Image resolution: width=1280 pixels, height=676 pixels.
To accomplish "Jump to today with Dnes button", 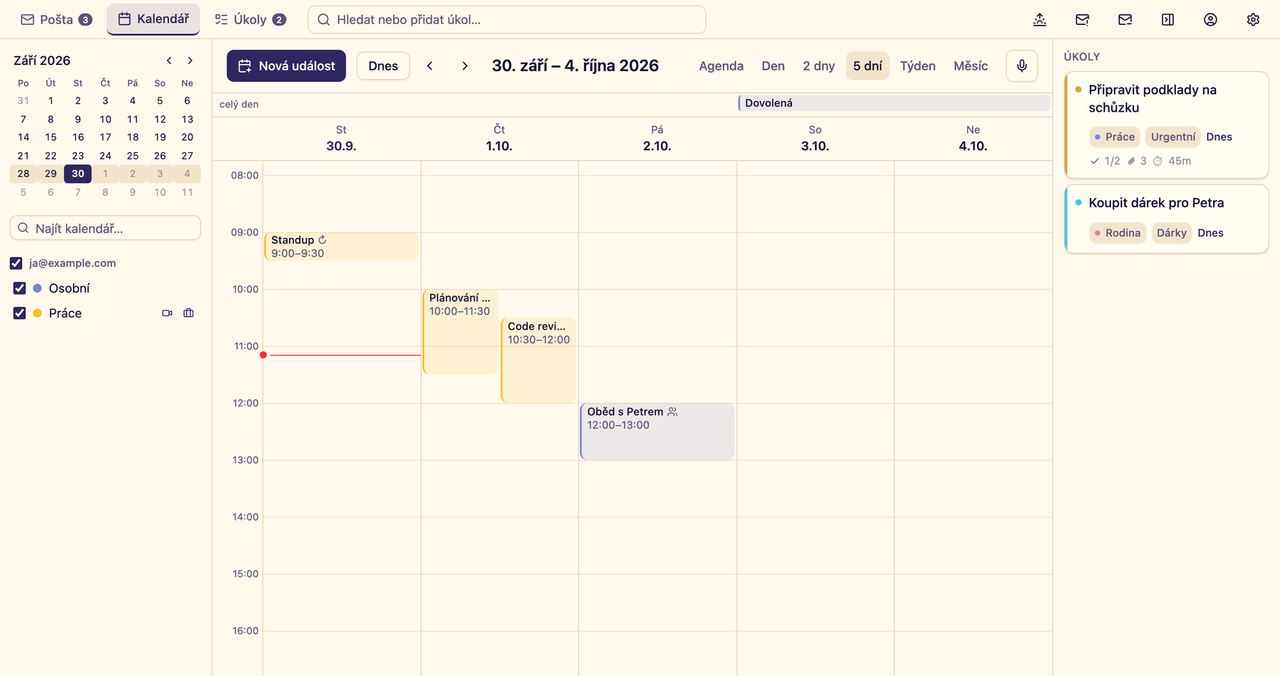I will pos(383,66).
